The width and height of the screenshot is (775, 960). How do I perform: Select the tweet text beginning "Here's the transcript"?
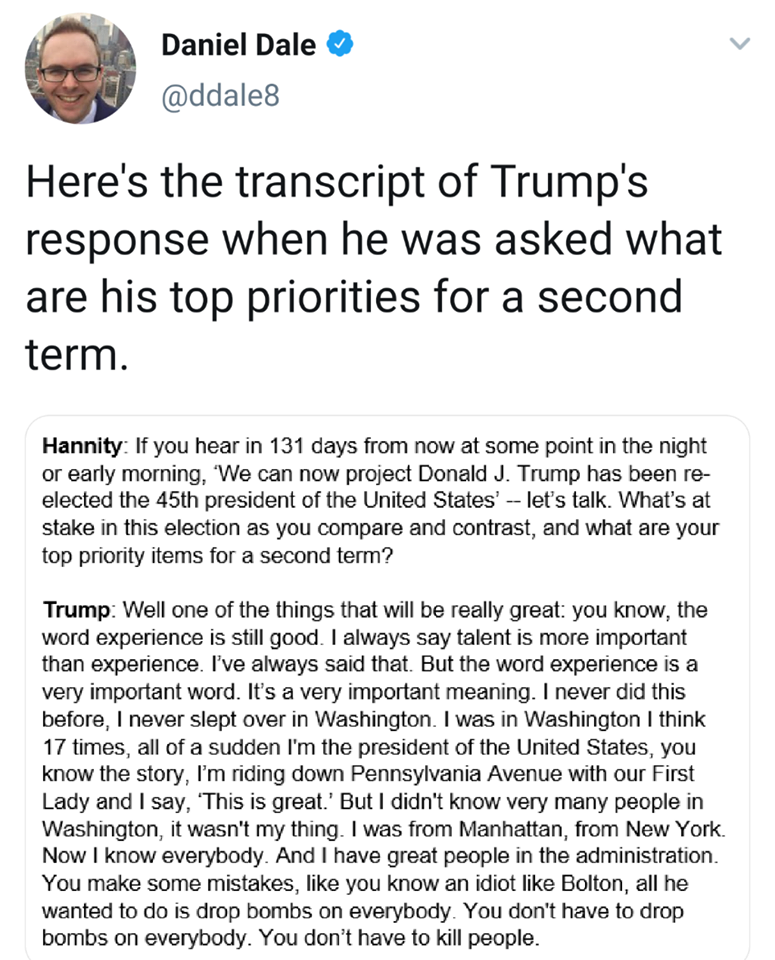[373, 268]
